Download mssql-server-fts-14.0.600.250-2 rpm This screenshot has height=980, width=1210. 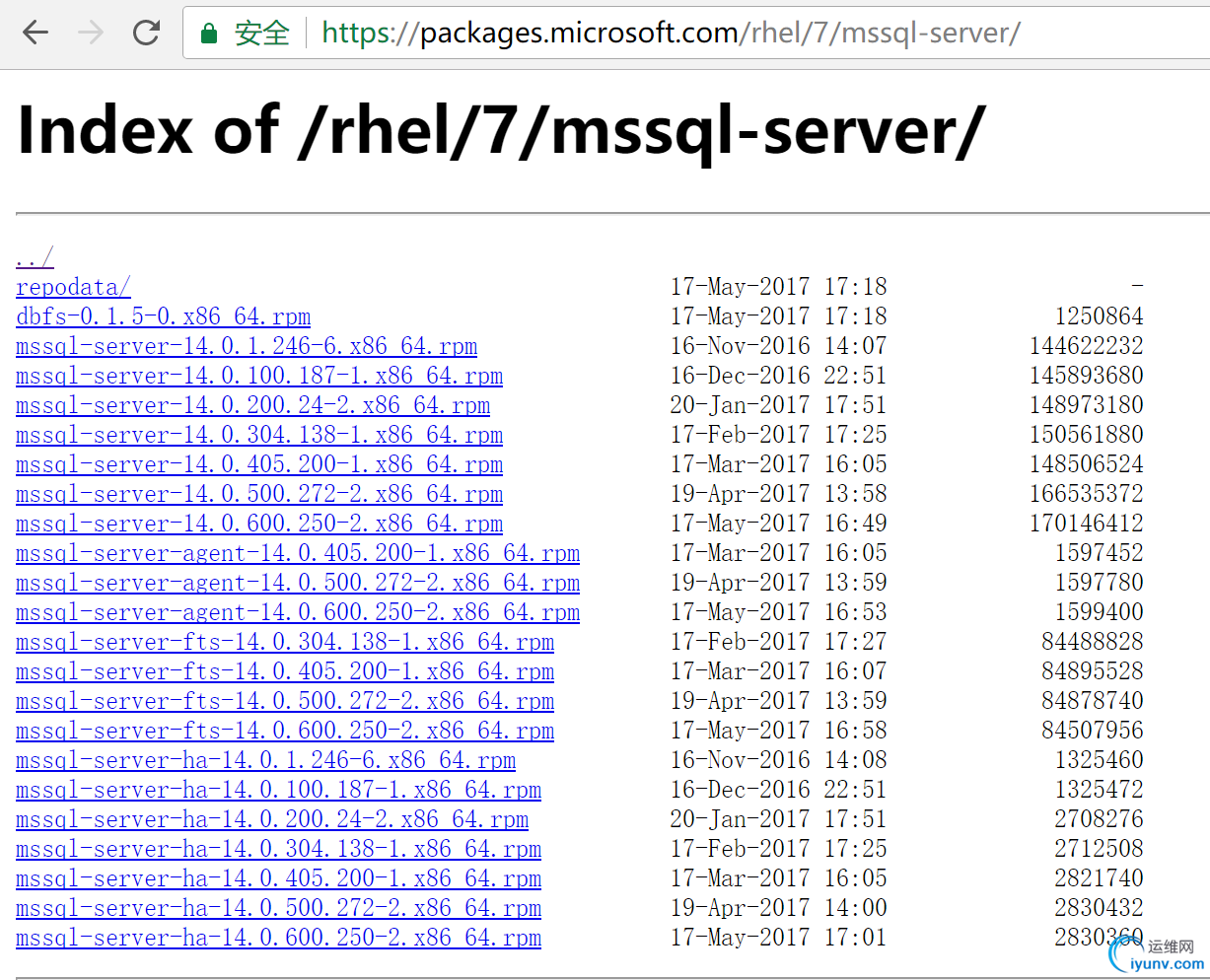(285, 731)
